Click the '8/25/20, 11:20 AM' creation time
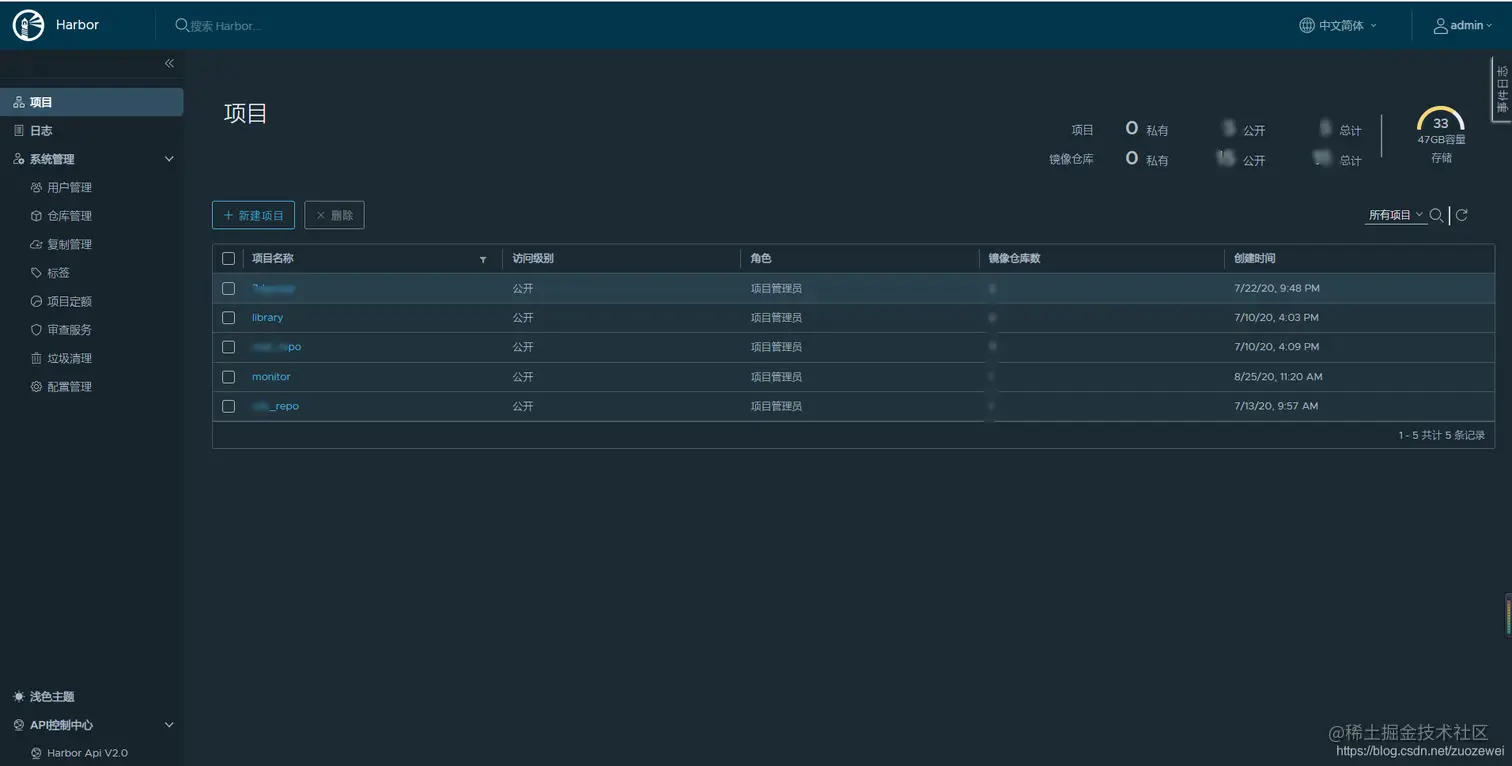The width and height of the screenshot is (1512, 766). coord(1278,377)
